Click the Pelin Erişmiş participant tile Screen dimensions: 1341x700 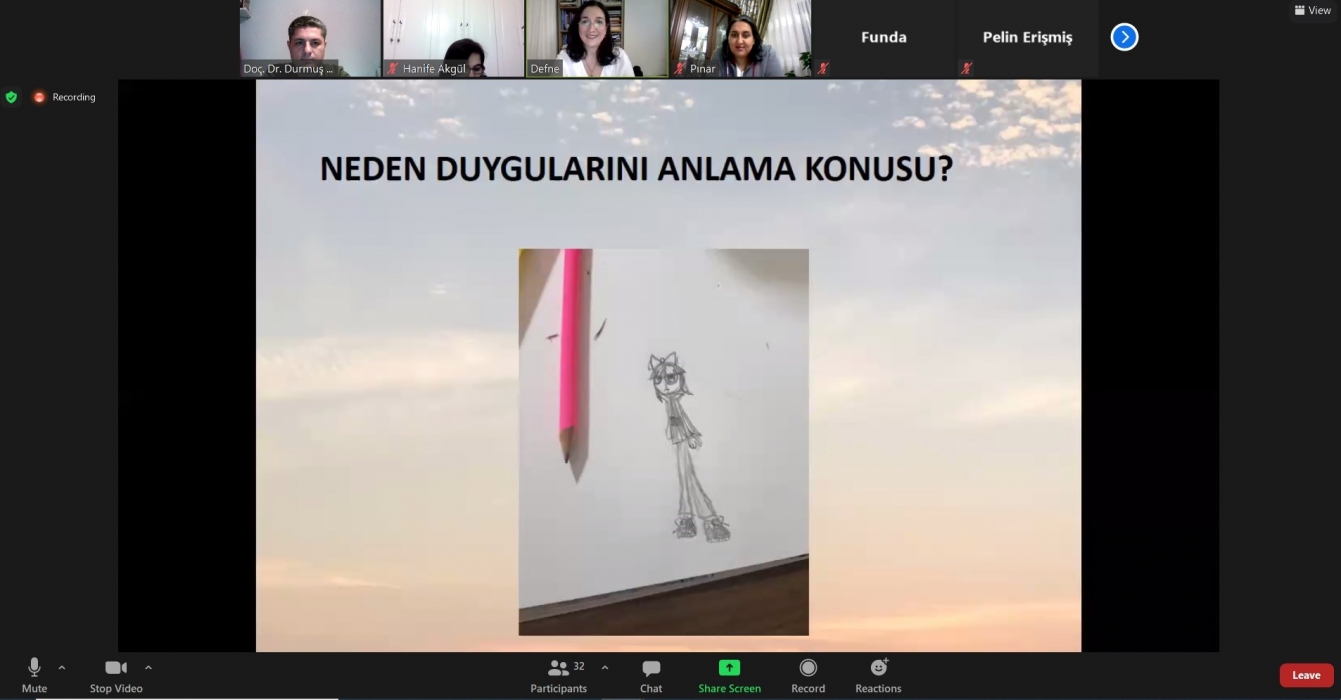(x=1027, y=38)
